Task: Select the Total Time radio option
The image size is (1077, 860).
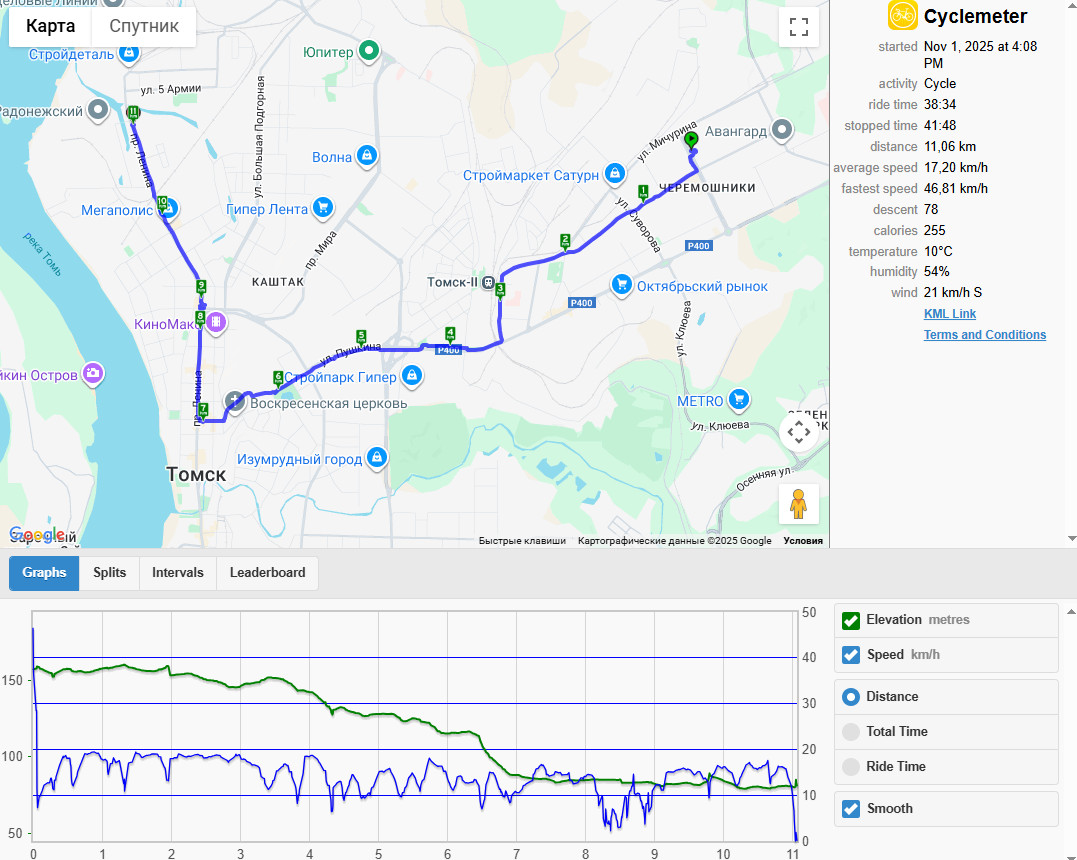Action: pyautogui.click(x=850, y=732)
